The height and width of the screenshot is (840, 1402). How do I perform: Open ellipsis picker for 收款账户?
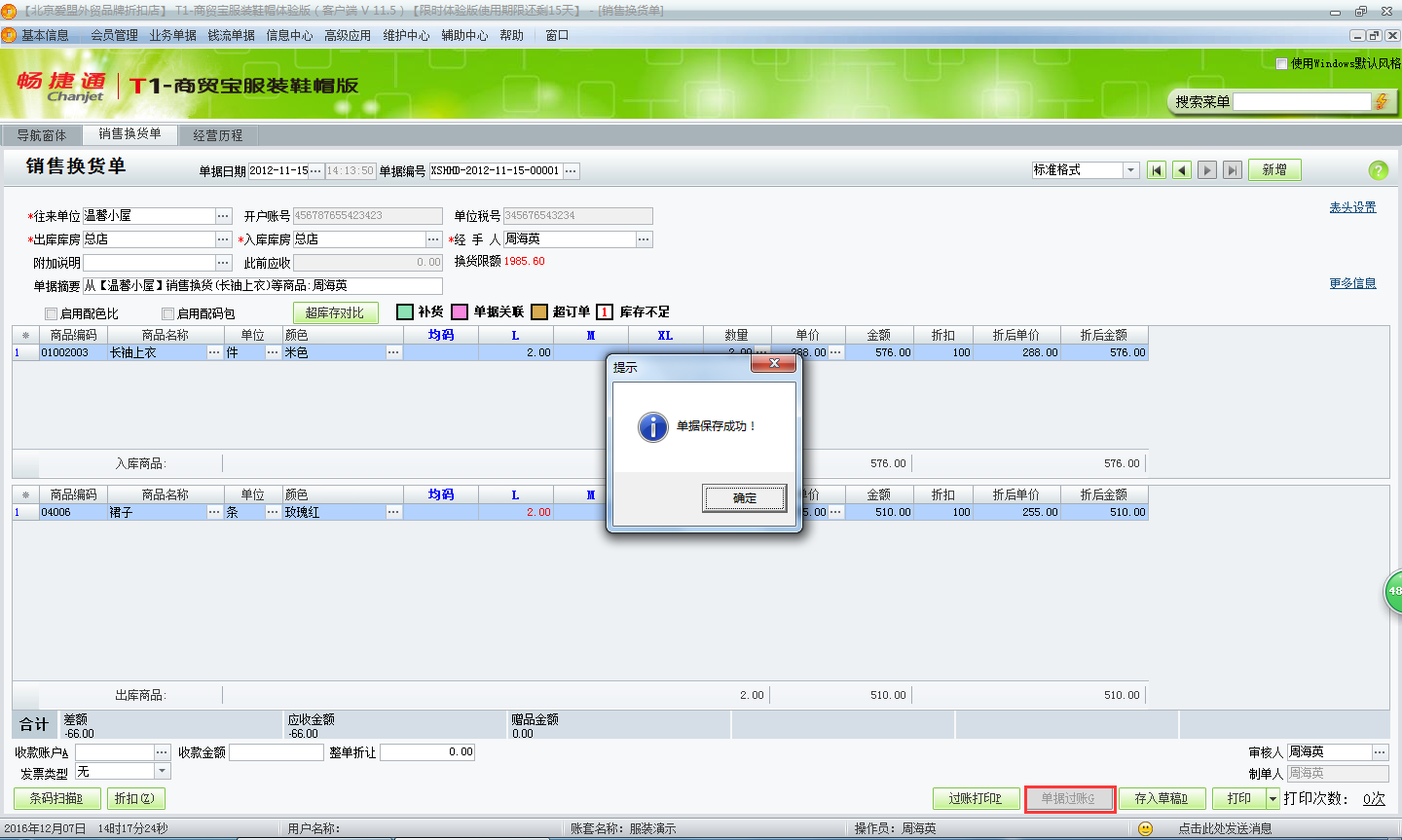163,752
